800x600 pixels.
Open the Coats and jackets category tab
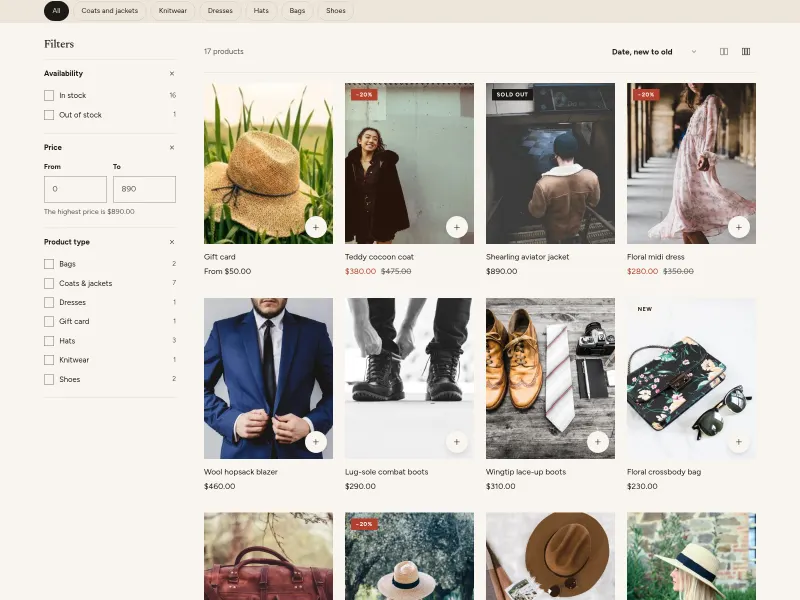click(x=110, y=11)
